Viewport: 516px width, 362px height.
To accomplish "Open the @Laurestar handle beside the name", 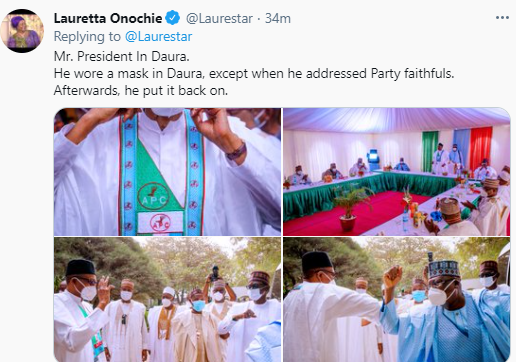I will [x=219, y=18].
